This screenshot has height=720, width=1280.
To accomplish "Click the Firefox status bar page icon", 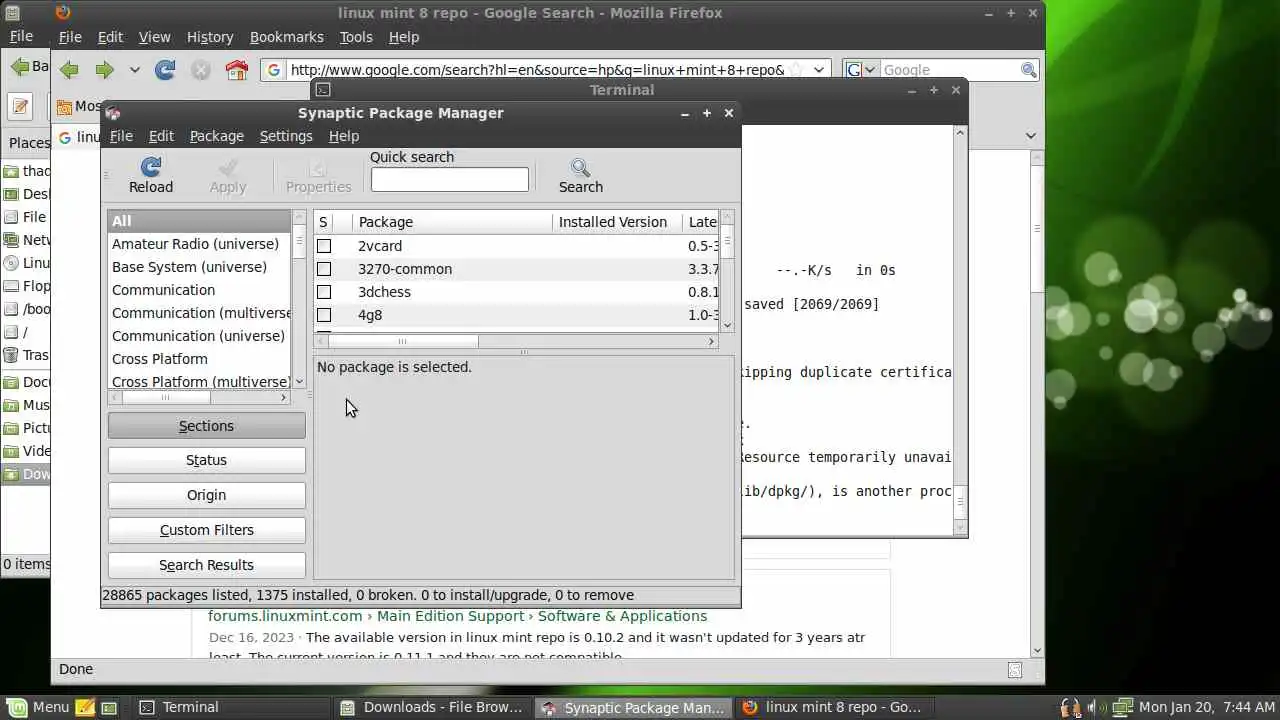I will (1015, 670).
